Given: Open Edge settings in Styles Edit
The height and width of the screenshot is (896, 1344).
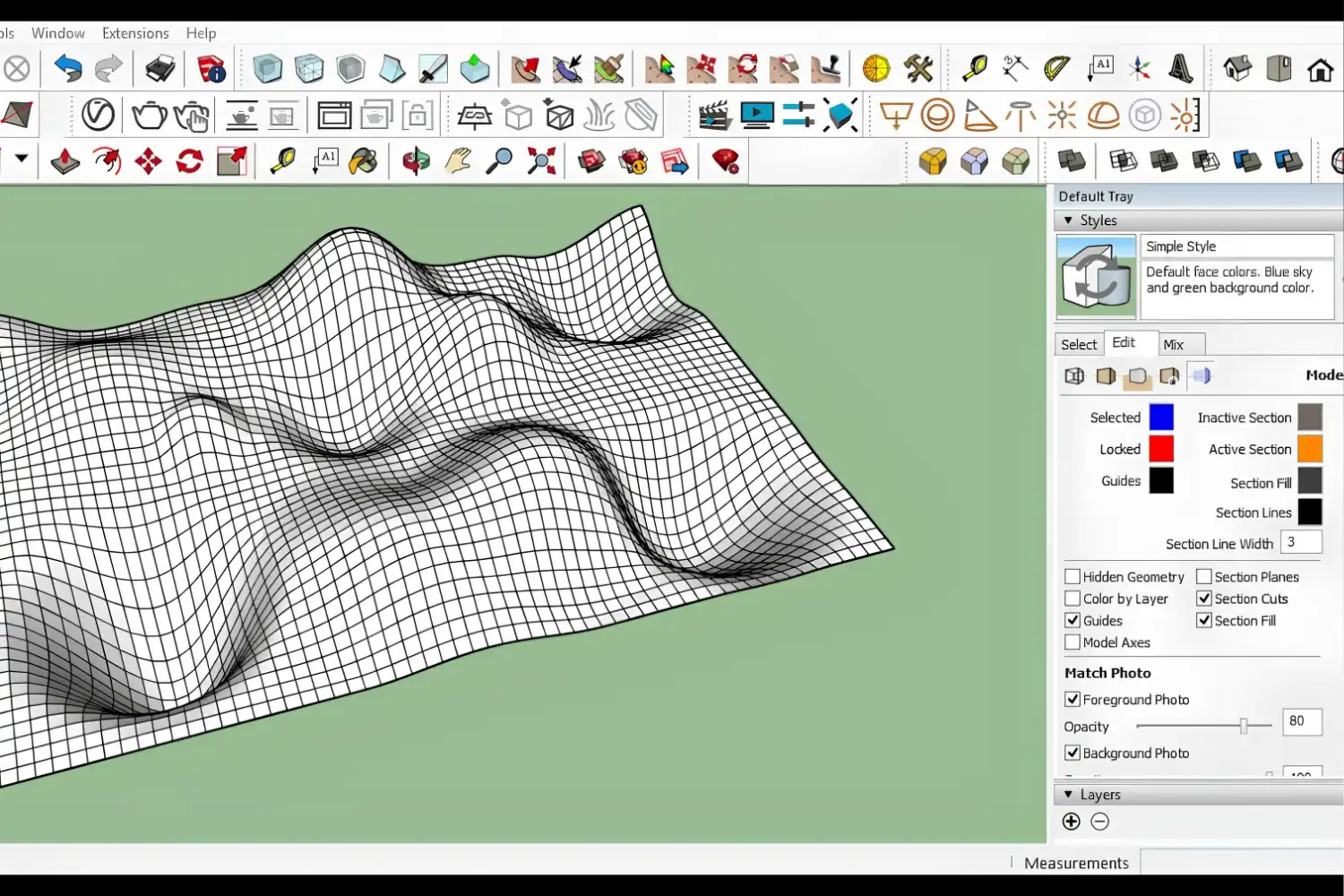Looking at the screenshot, I should point(1074,376).
